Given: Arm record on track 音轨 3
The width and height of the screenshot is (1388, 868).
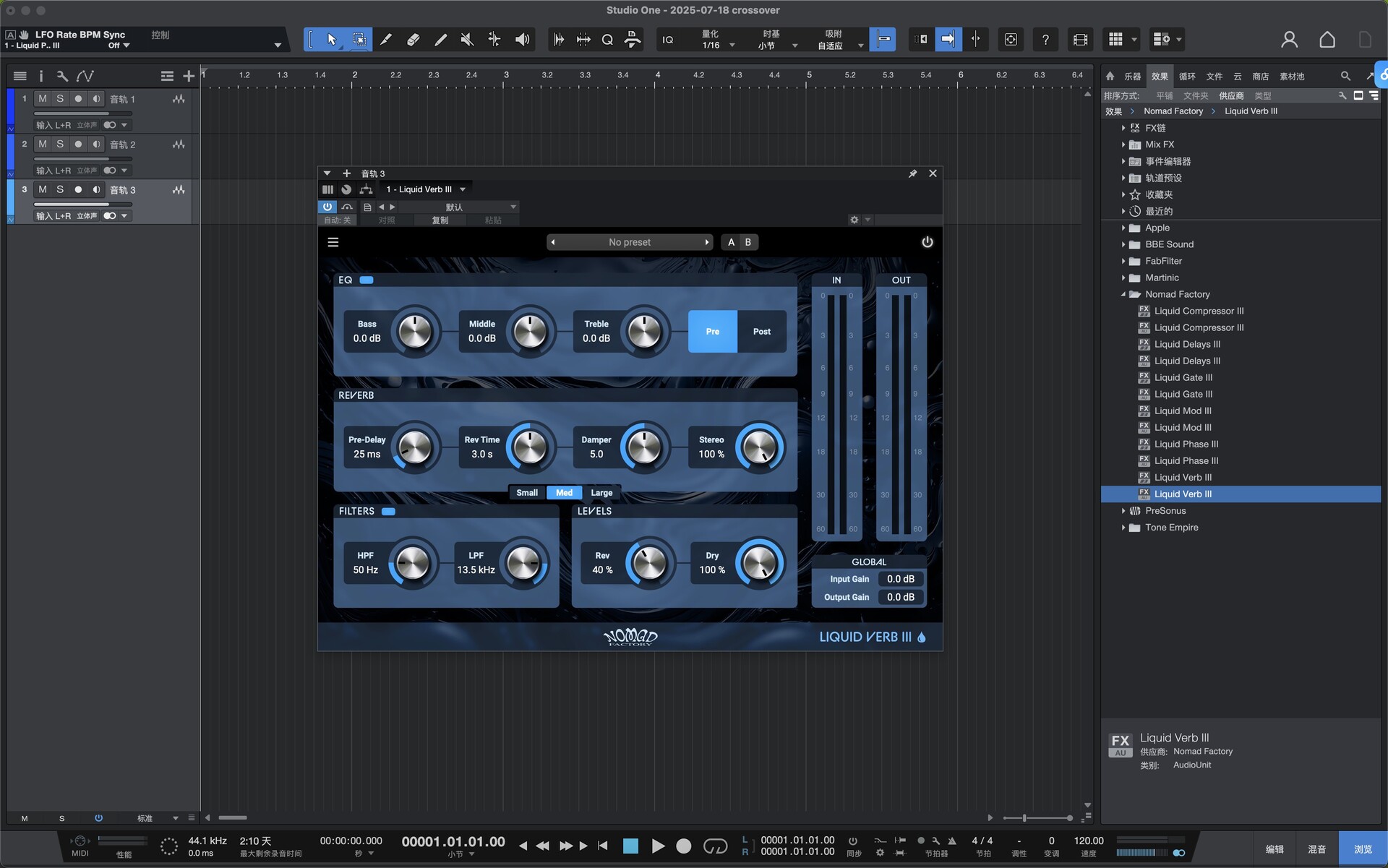Looking at the screenshot, I should pos(78,189).
